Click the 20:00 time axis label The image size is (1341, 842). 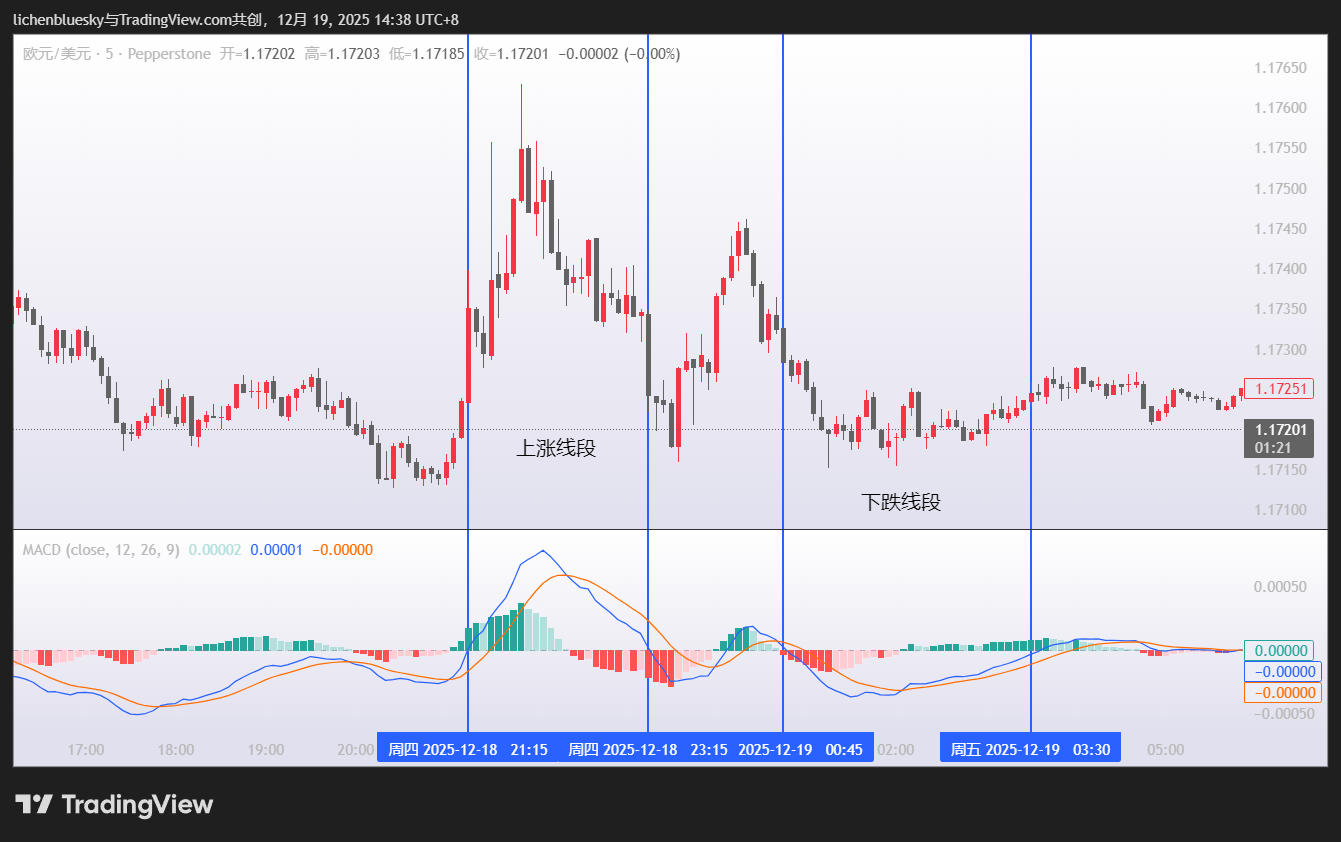pos(355,749)
